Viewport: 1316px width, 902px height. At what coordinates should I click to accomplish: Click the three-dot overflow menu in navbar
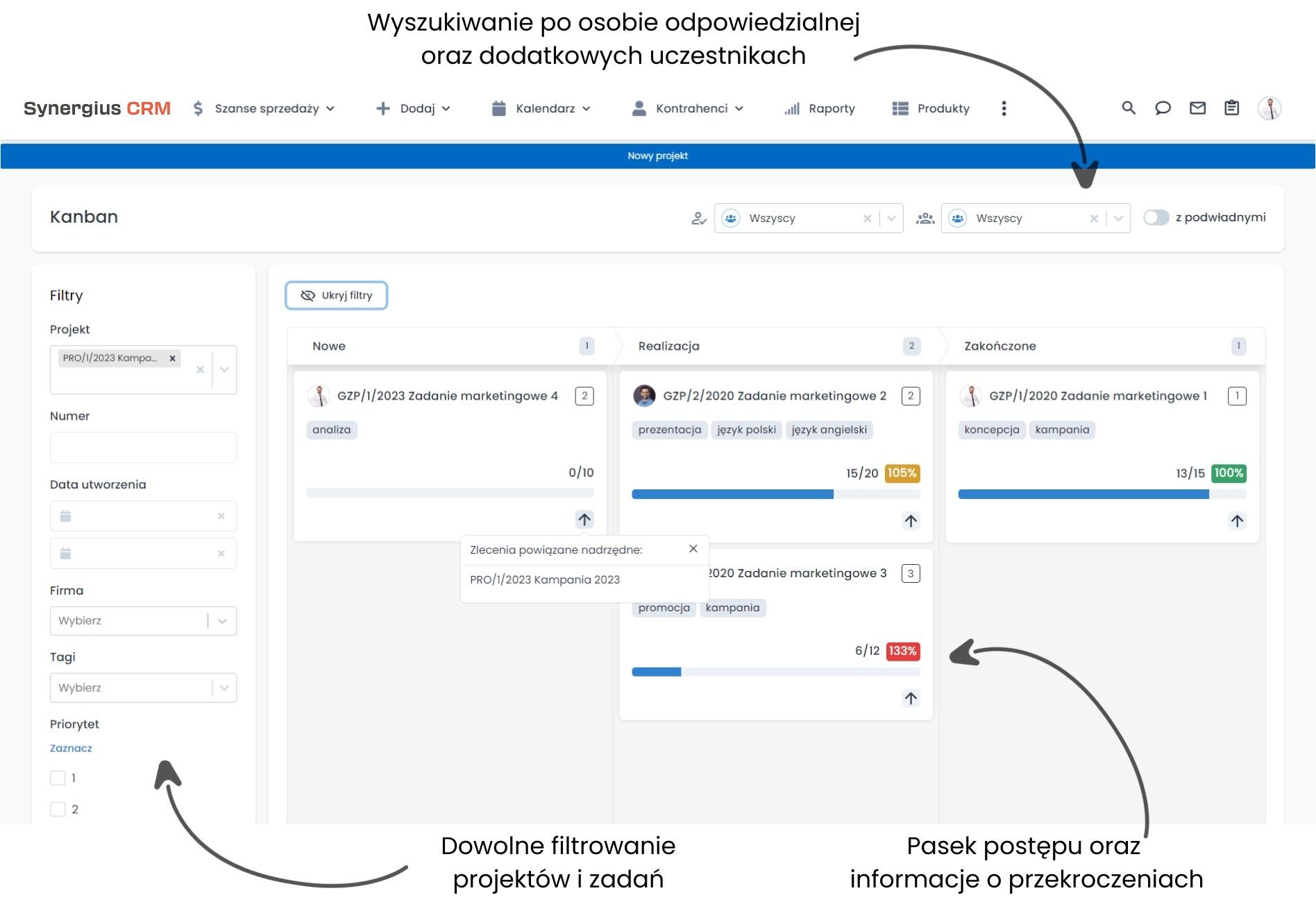(1003, 108)
